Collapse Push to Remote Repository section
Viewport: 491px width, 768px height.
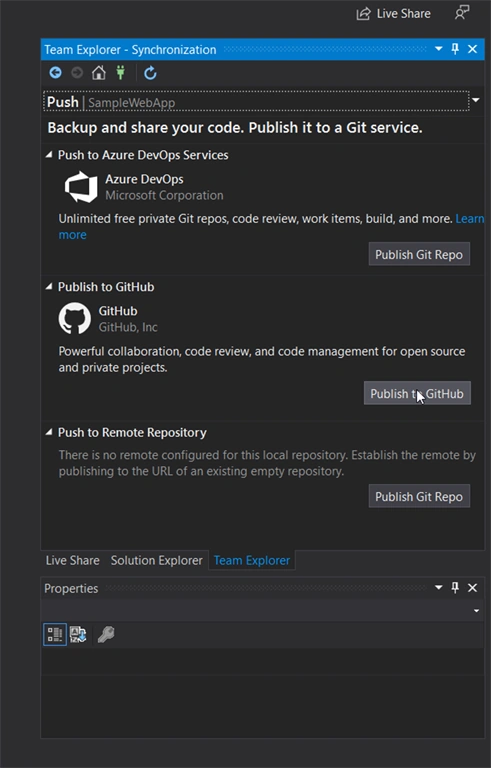tap(49, 432)
